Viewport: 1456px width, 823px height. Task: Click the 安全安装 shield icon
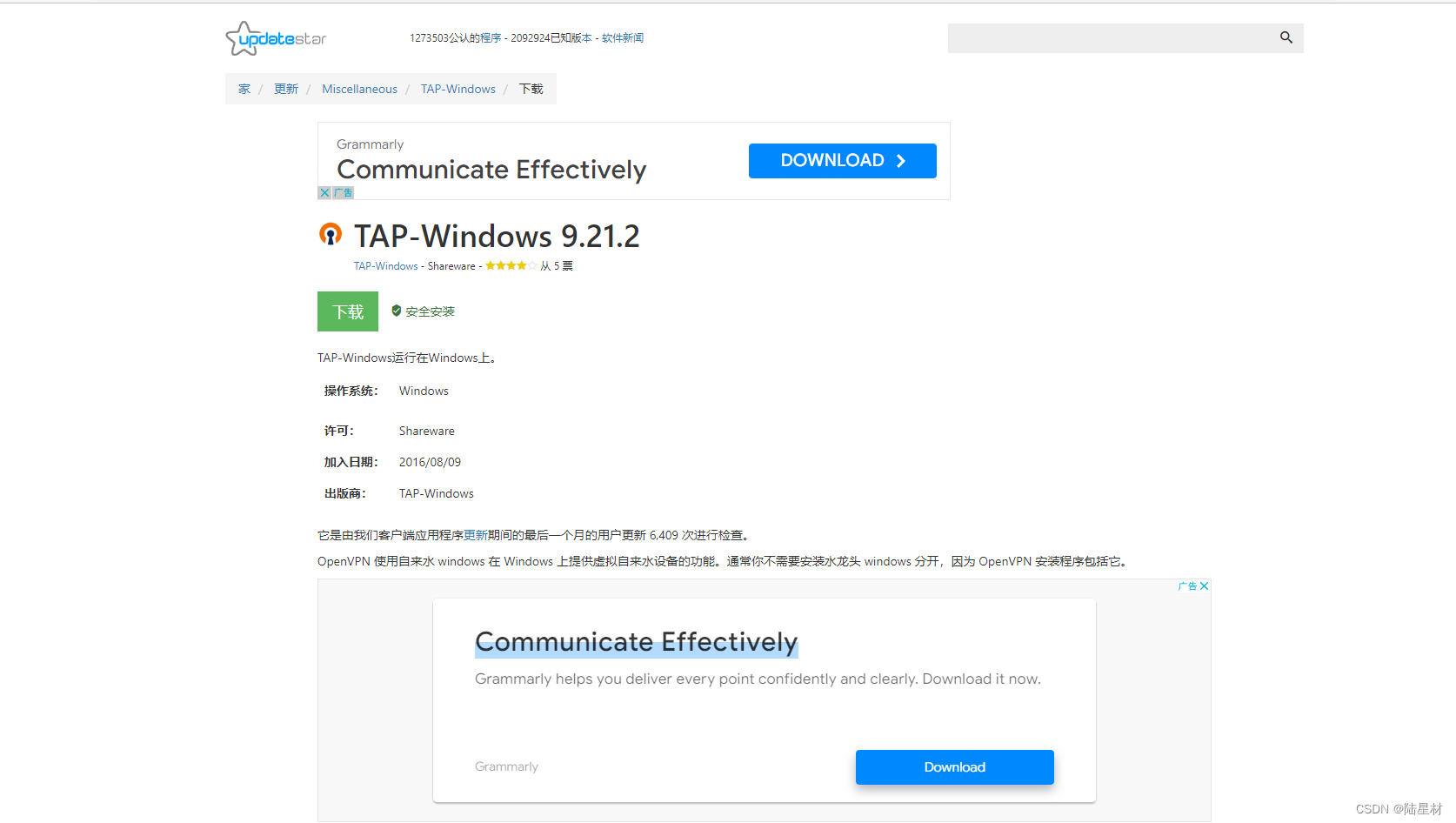(397, 311)
